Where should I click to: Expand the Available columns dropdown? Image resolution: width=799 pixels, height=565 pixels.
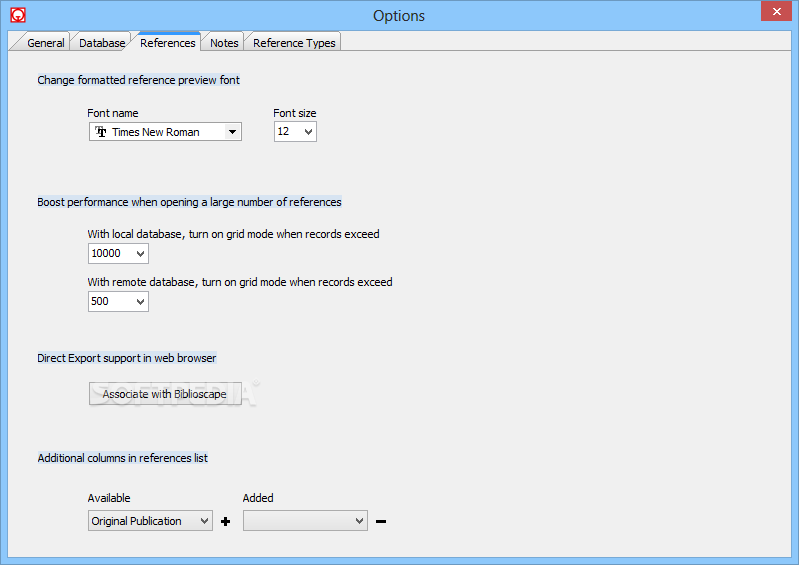pyautogui.click(x=204, y=521)
